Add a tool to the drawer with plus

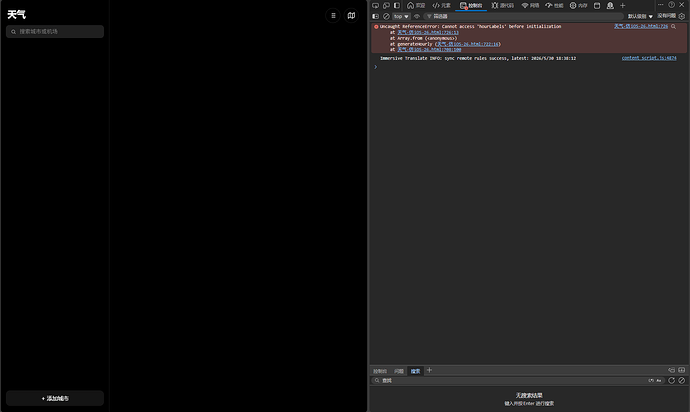tap(429, 370)
